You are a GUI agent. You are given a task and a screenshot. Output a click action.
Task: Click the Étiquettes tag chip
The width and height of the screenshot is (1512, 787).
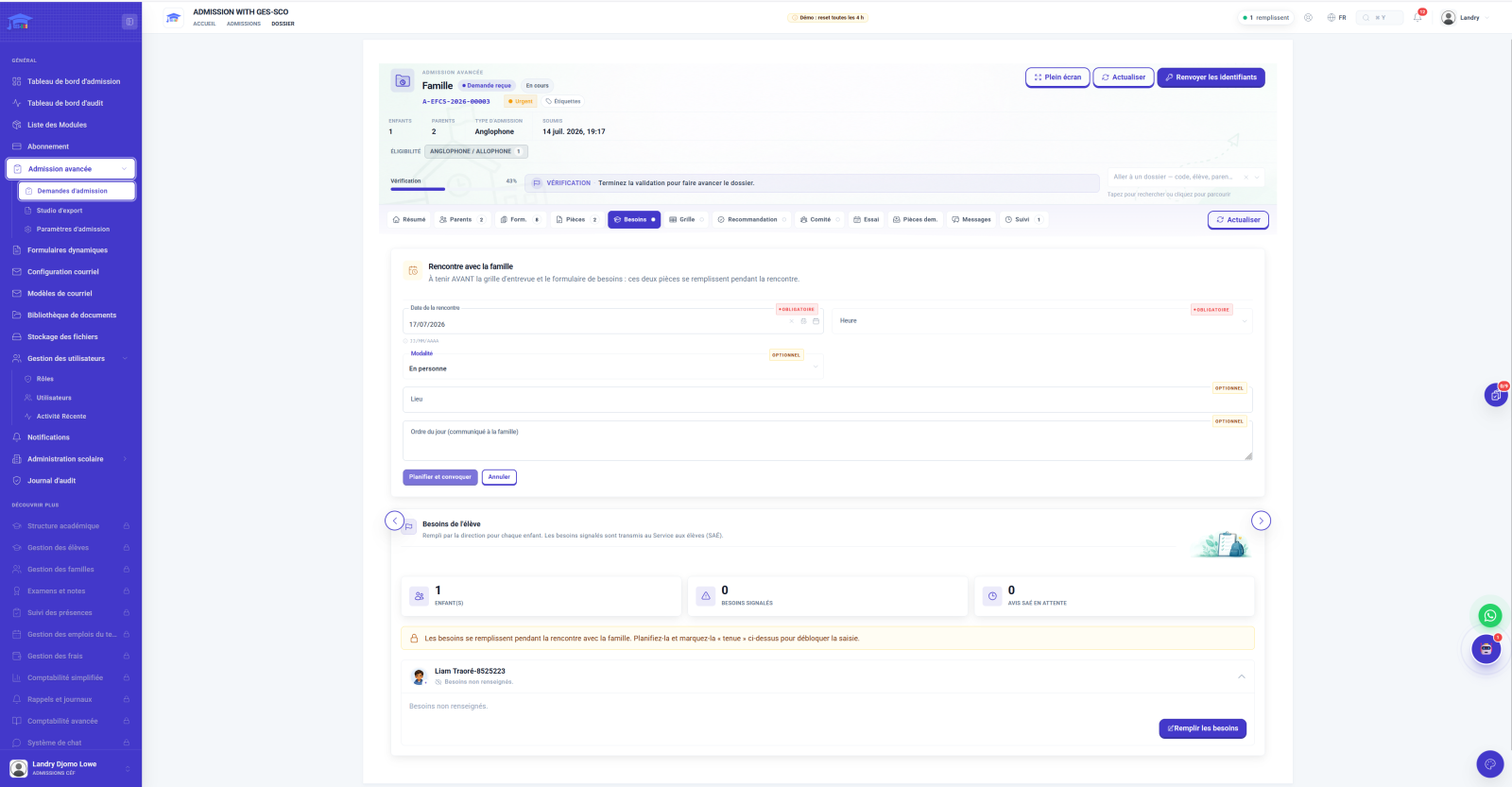coord(563,101)
